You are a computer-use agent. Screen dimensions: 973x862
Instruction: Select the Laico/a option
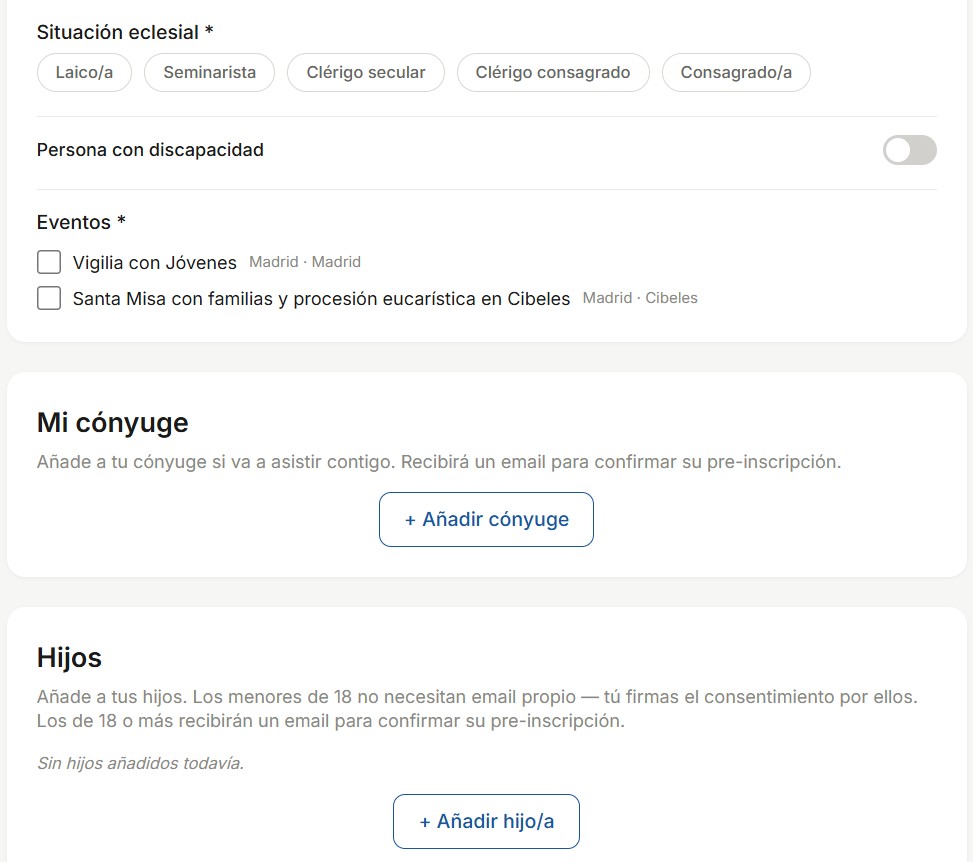tap(84, 73)
